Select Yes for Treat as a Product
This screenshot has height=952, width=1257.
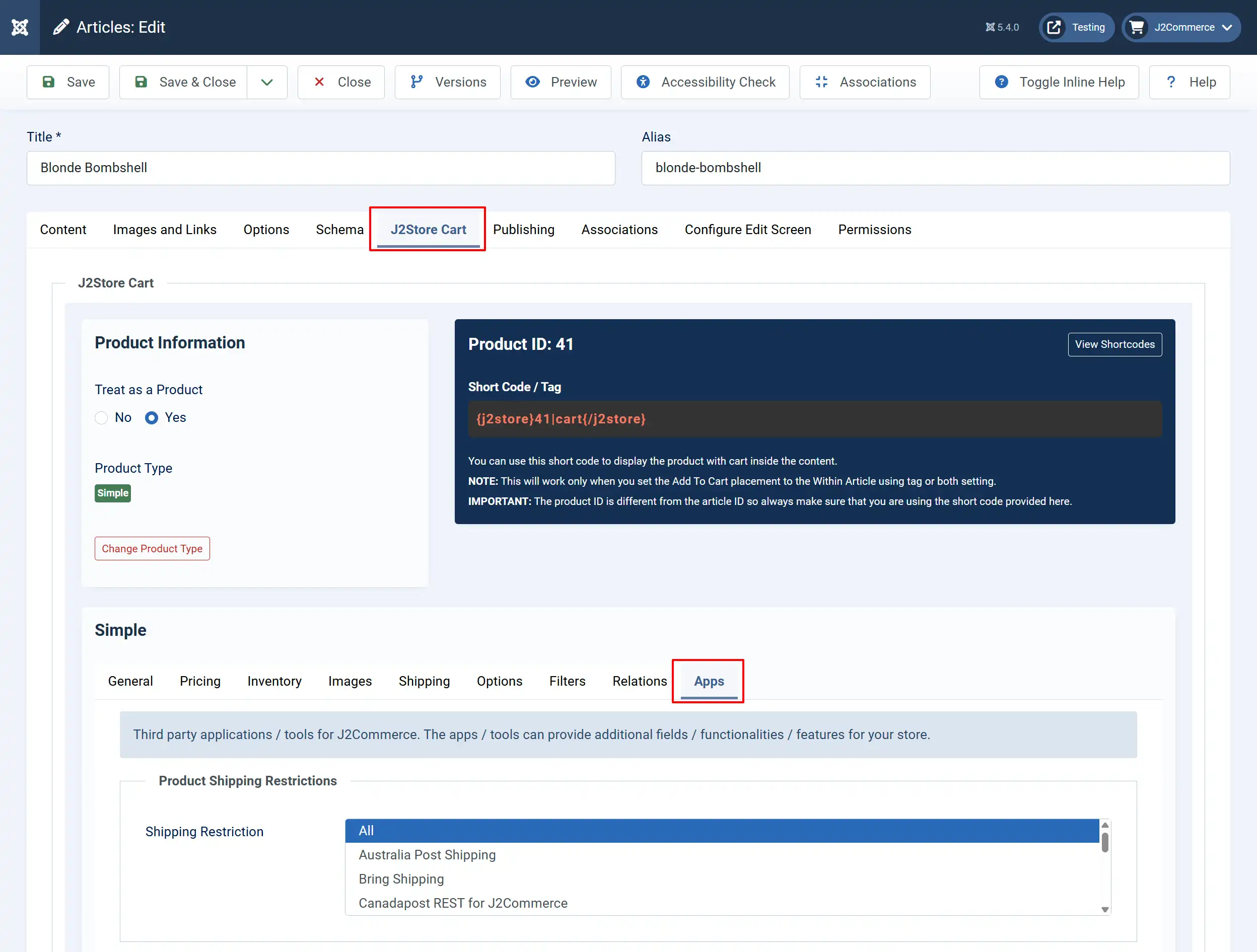151,418
